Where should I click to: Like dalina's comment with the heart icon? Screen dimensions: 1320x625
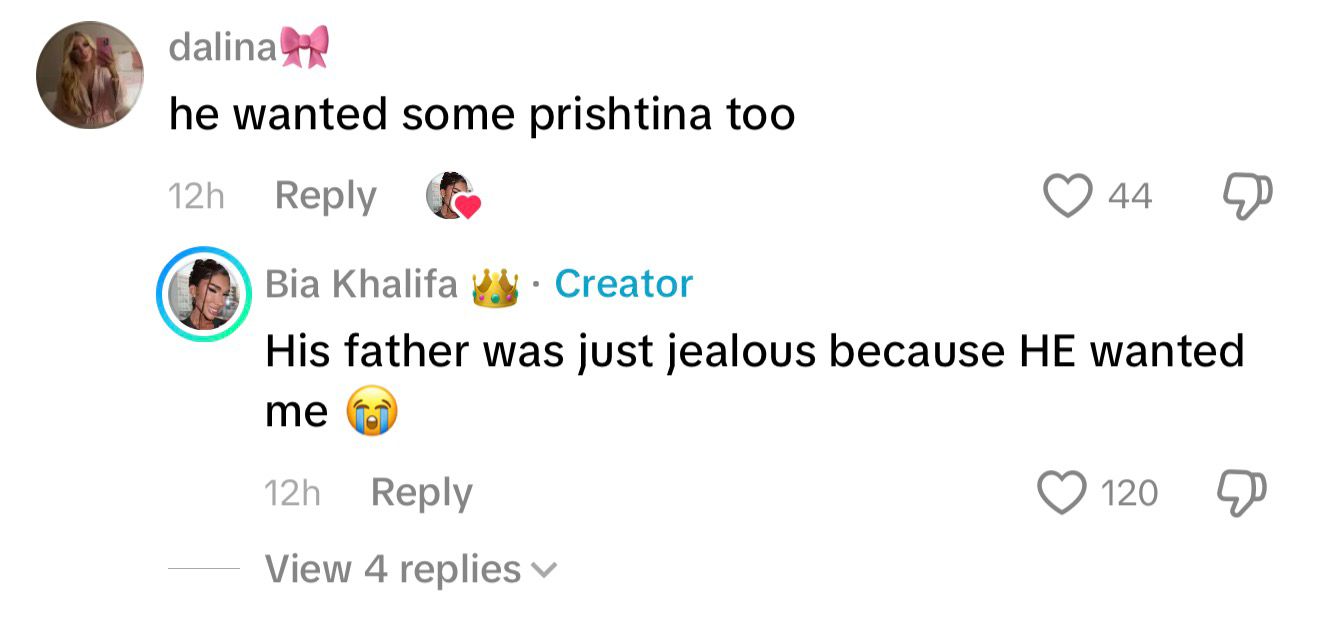tap(1068, 196)
